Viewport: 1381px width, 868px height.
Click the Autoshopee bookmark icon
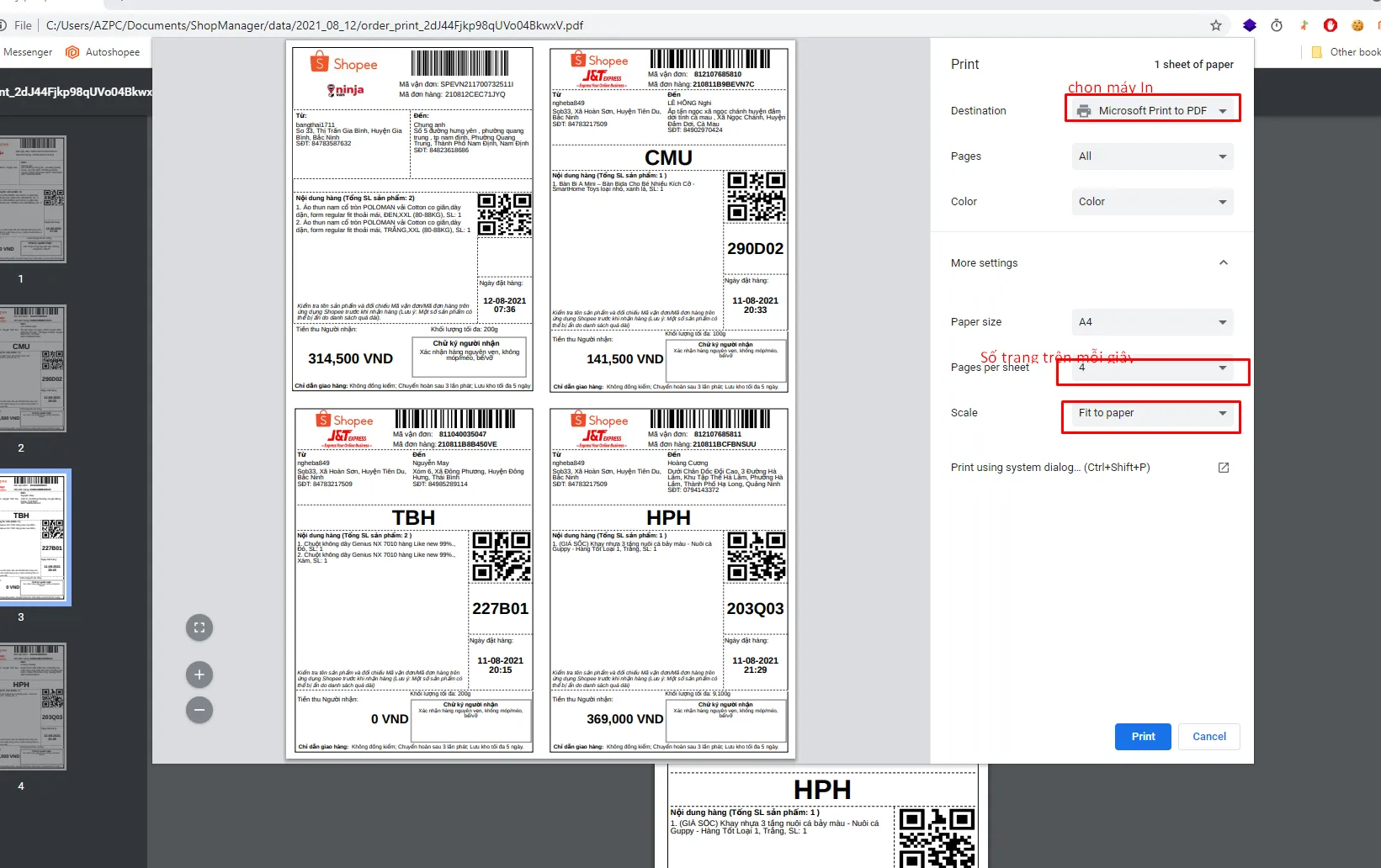[72, 52]
